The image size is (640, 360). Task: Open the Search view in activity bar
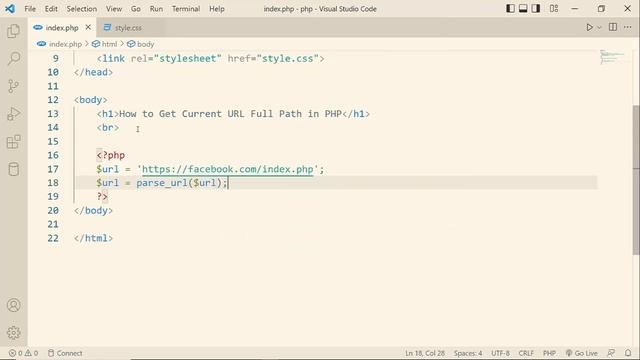click(13, 58)
